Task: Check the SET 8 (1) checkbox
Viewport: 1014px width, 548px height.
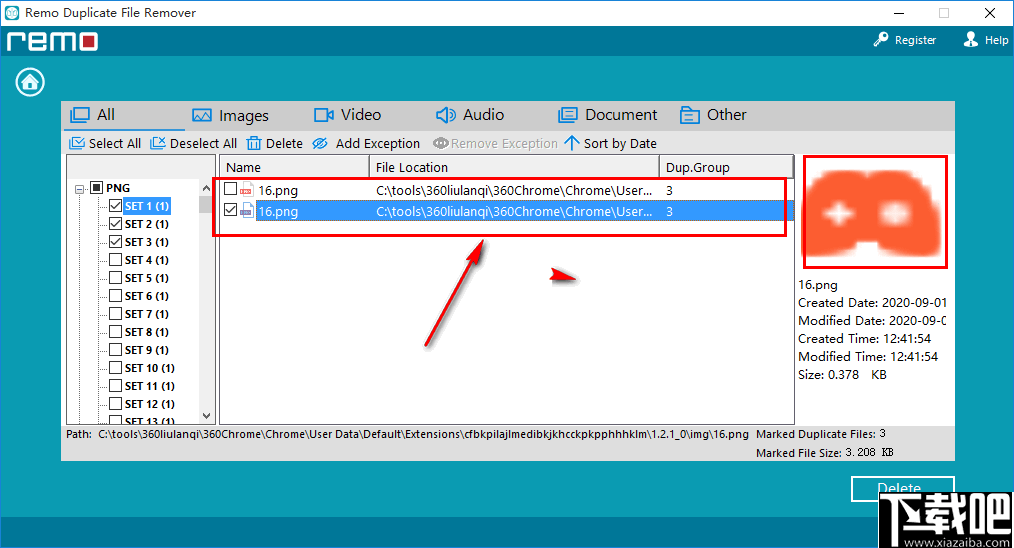Action: point(116,332)
